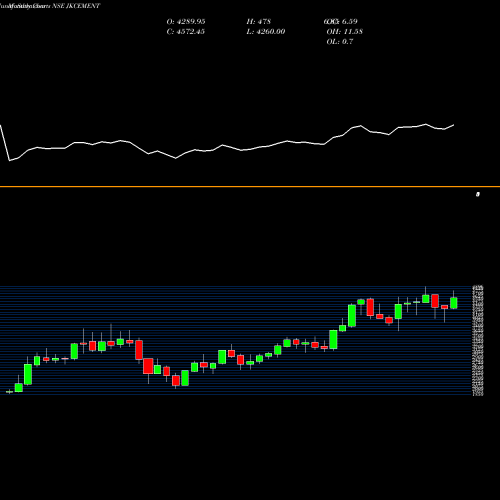Viewport: 500px width, 500px height.
Task: Click the last green candle at the right end
Action: click(x=454, y=303)
